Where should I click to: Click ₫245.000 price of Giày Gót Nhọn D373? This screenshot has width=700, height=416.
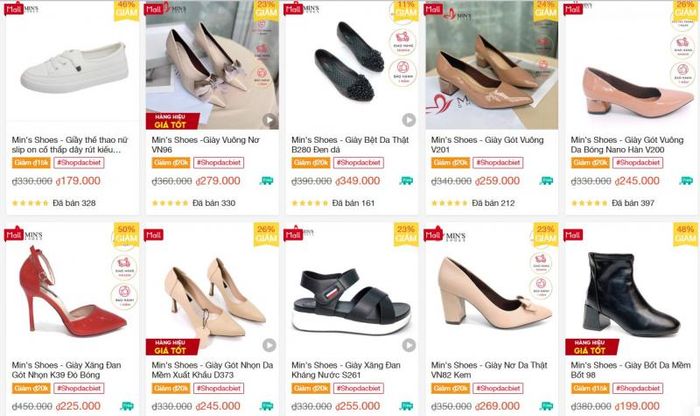tap(219, 406)
